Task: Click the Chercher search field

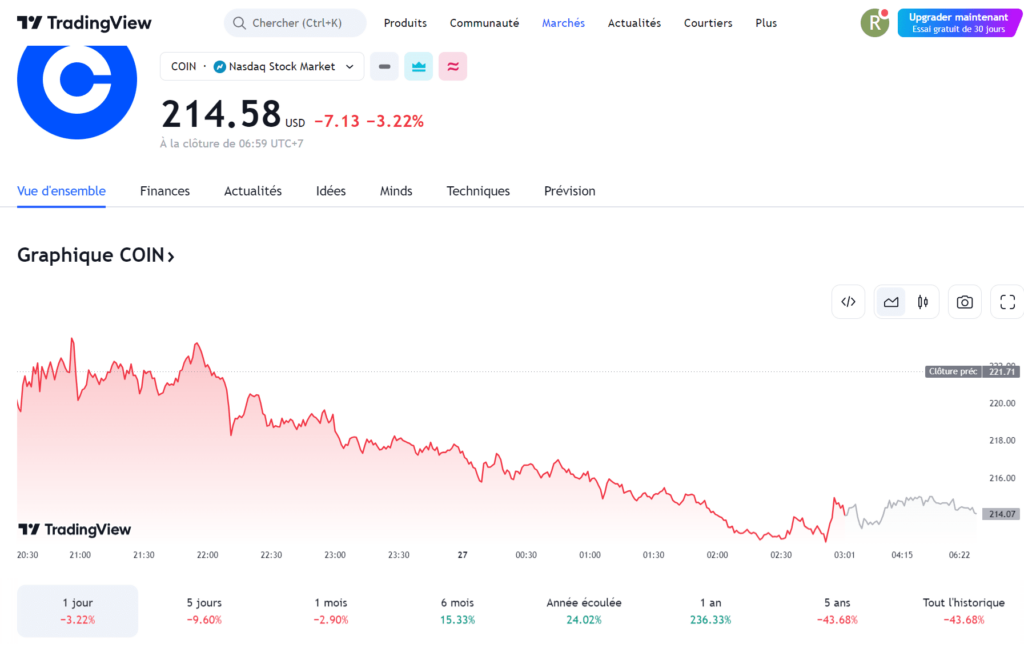Action: pyautogui.click(x=295, y=22)
